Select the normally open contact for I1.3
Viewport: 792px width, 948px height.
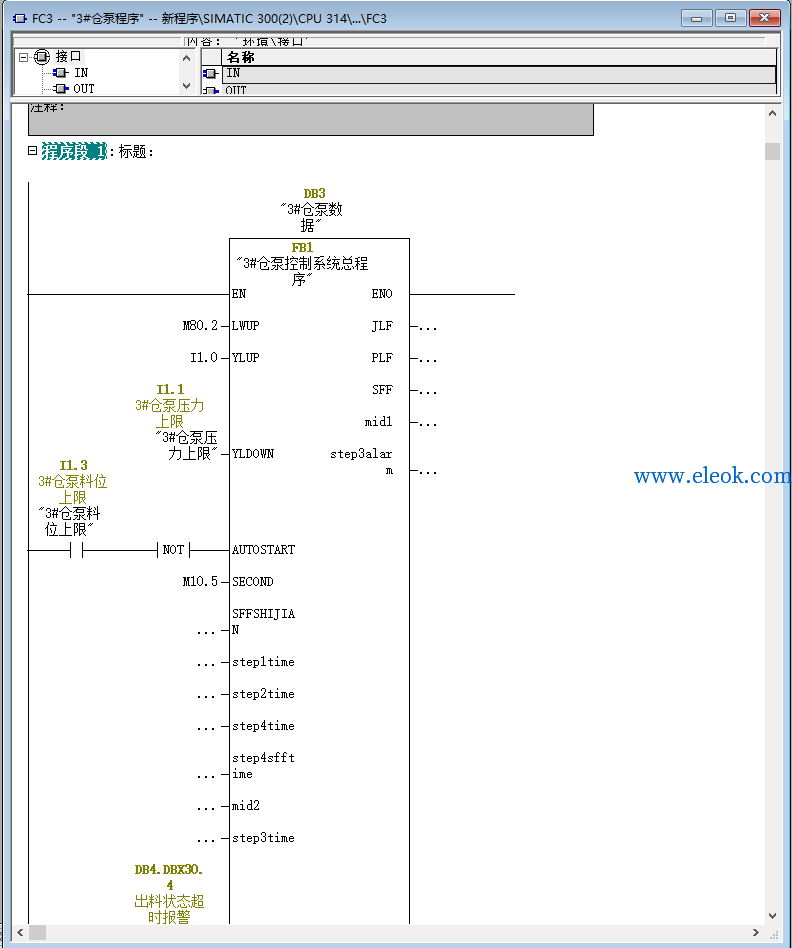(76, 550)
